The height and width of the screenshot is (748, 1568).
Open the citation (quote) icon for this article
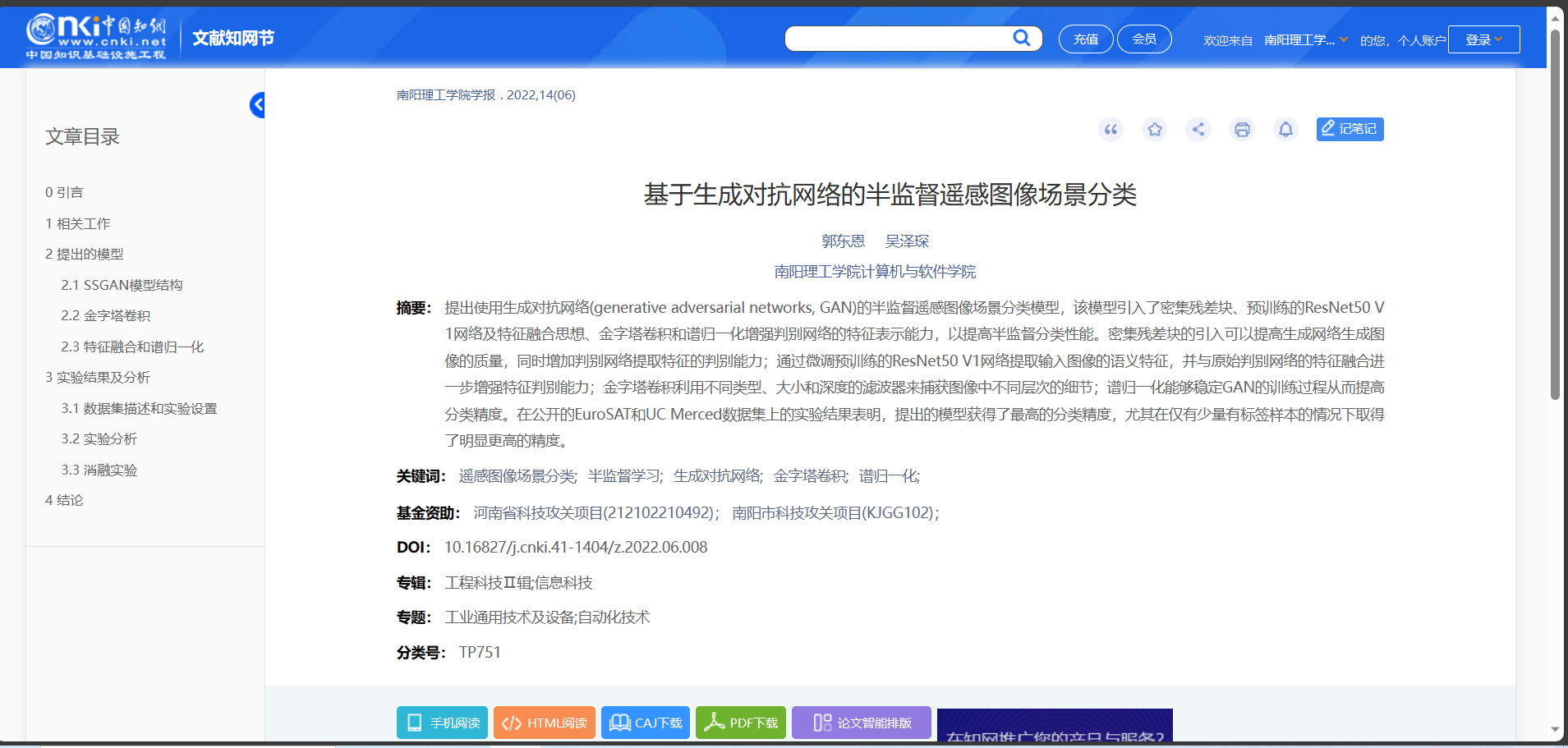(1110, 129)
